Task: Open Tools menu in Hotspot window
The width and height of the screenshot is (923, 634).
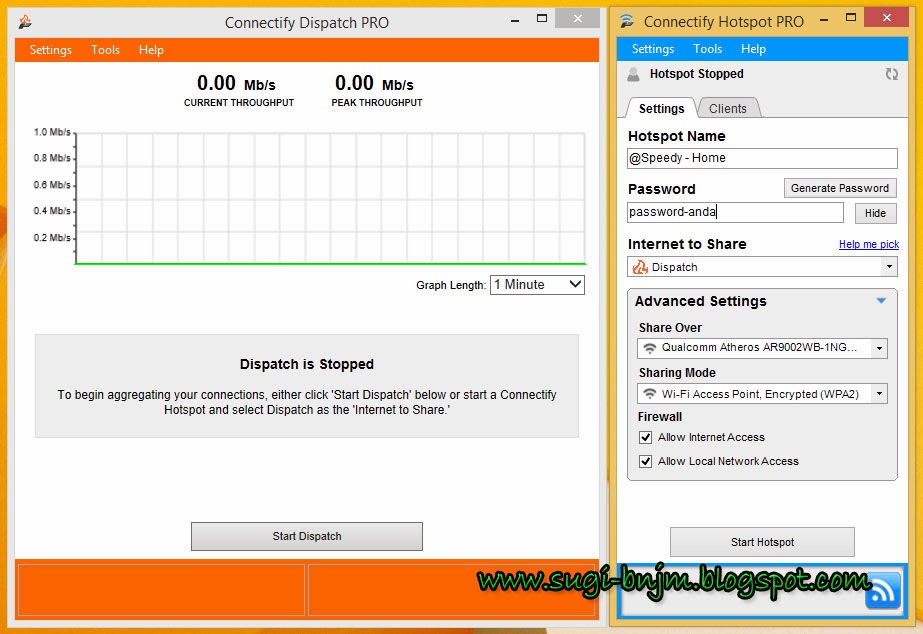Action: click(708, 49)
